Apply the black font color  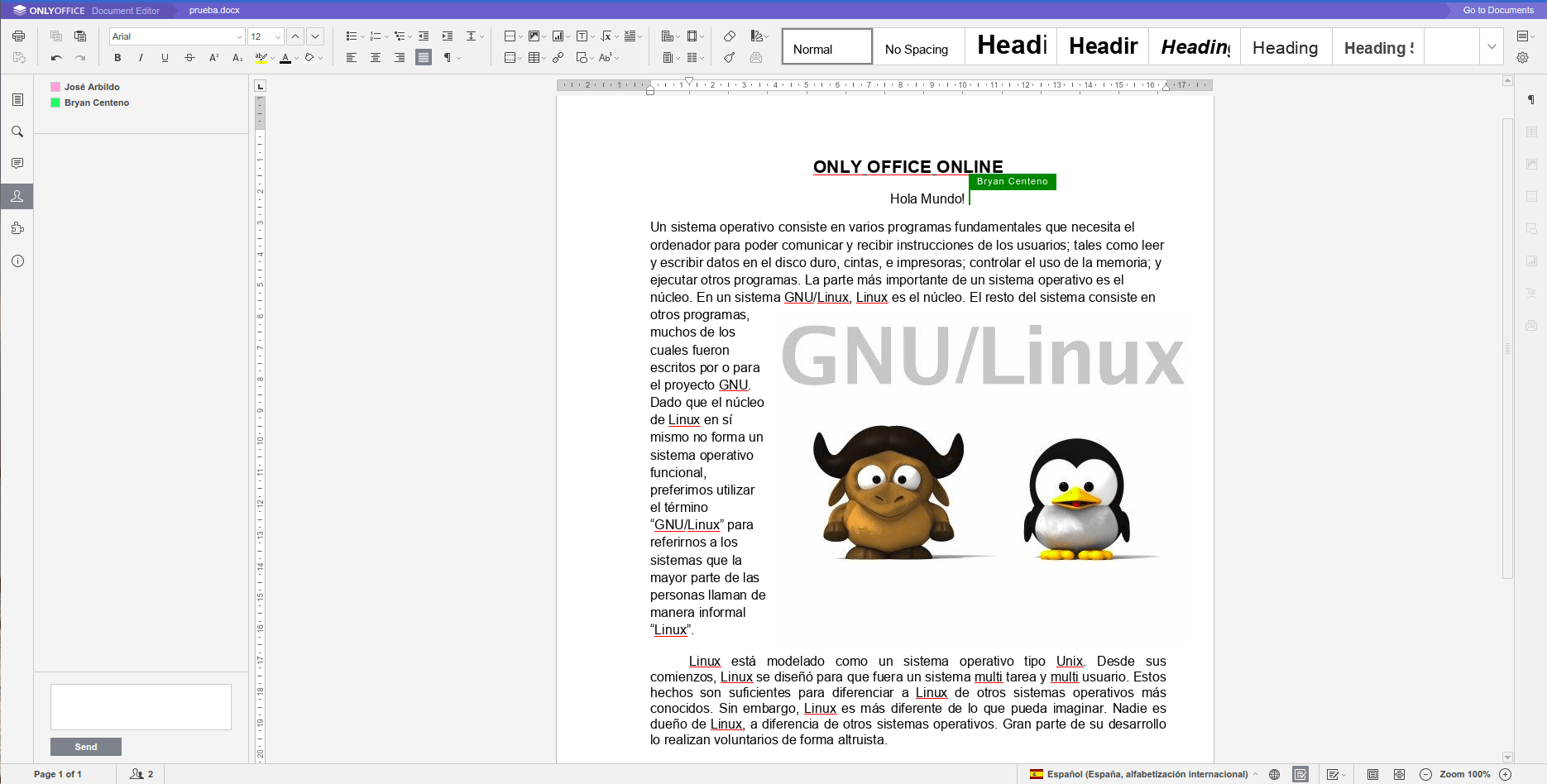(x=285, y=58)
